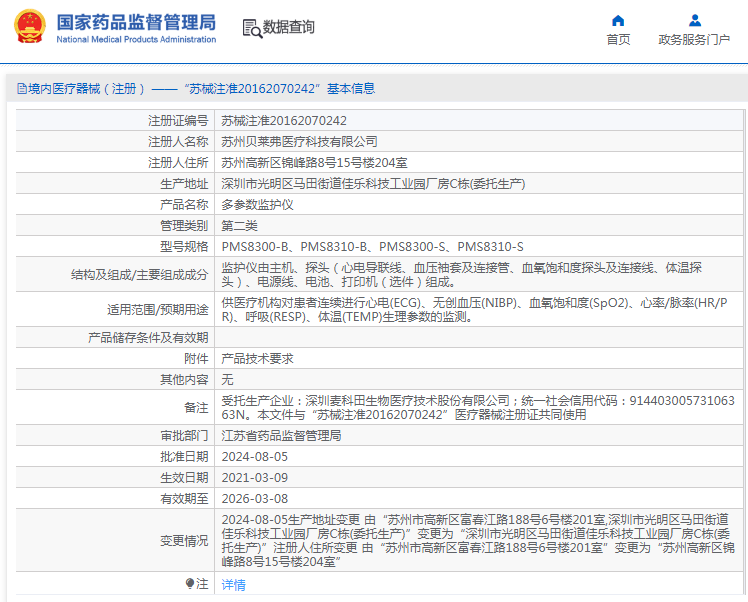Click the 注册人名称 label cell

pos(115,142)
